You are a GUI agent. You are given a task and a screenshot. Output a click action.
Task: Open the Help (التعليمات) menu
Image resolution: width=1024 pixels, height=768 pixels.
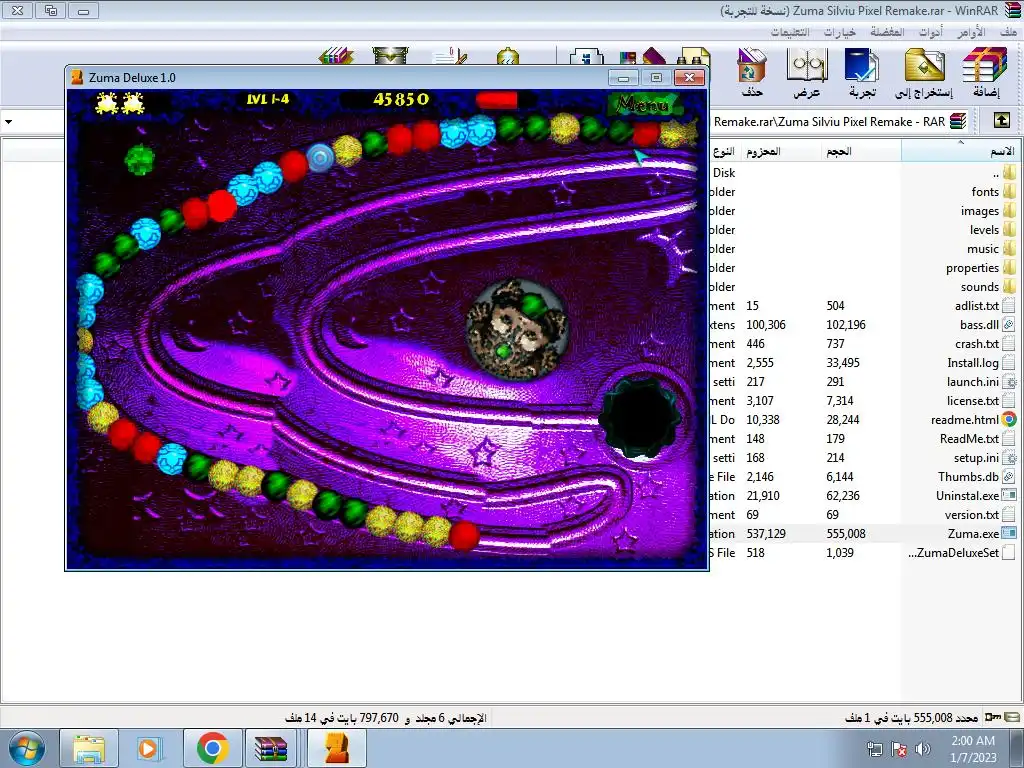click(x=790, y=31)
